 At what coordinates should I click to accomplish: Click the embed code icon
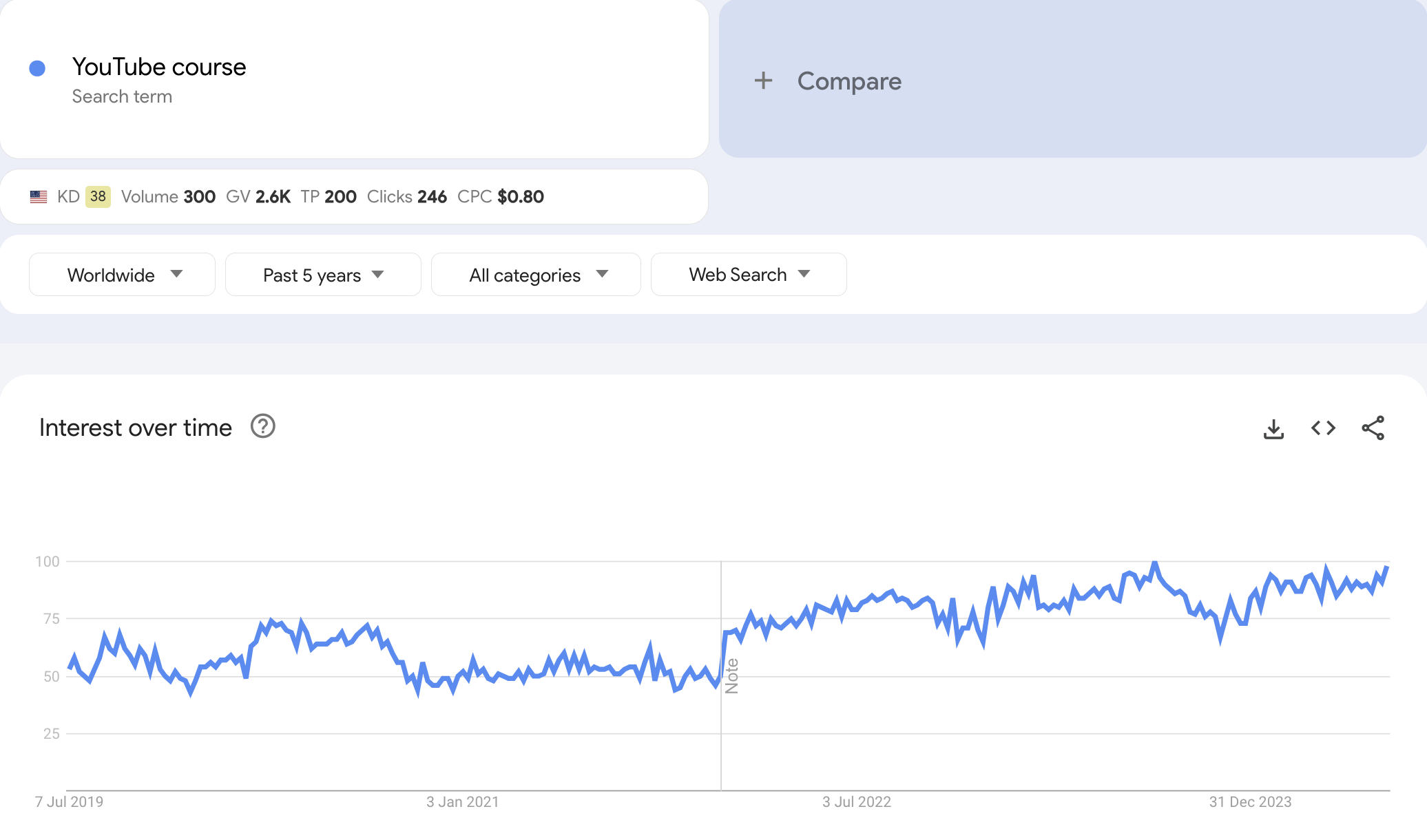(1323, 428)
